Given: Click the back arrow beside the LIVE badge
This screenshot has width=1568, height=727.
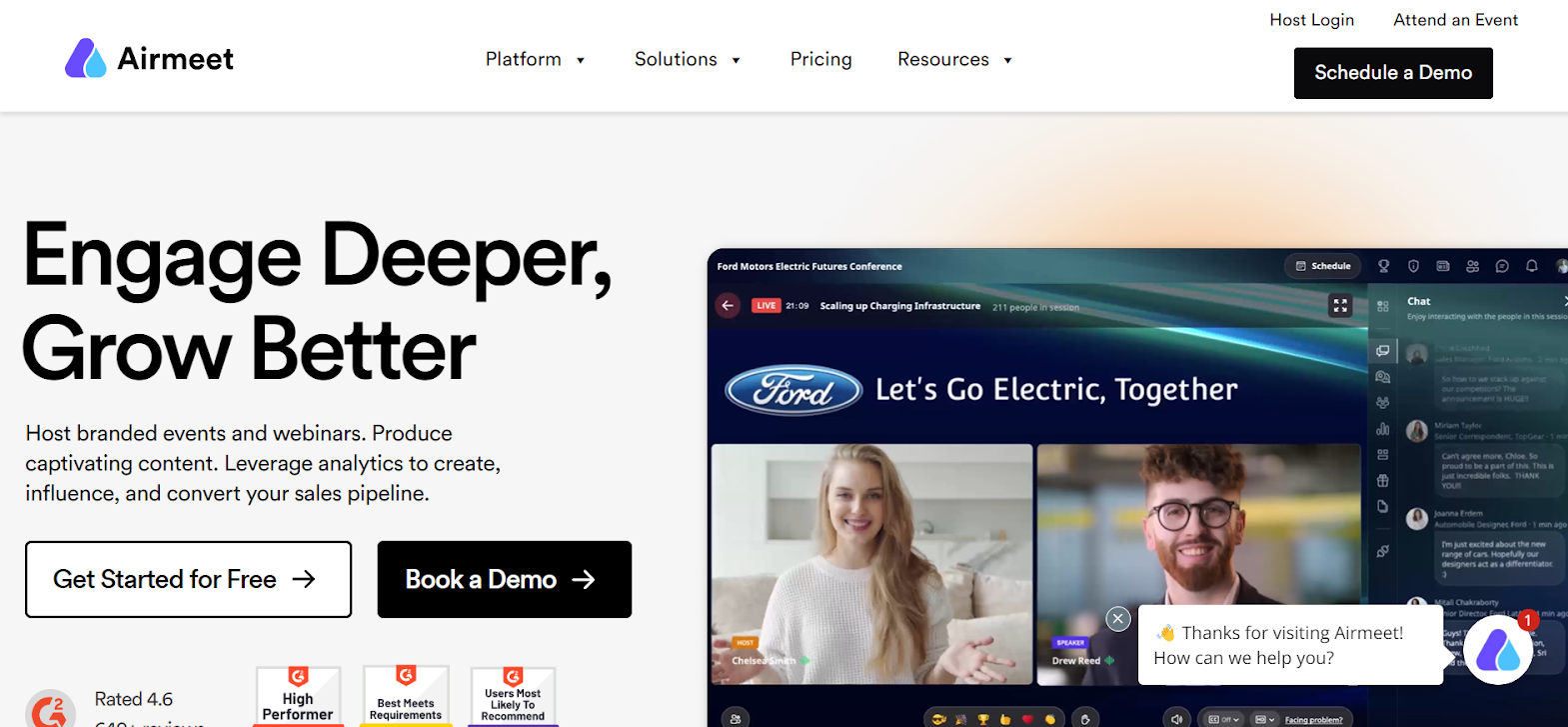Looking at the screenshot, I should tap(729, 306).
